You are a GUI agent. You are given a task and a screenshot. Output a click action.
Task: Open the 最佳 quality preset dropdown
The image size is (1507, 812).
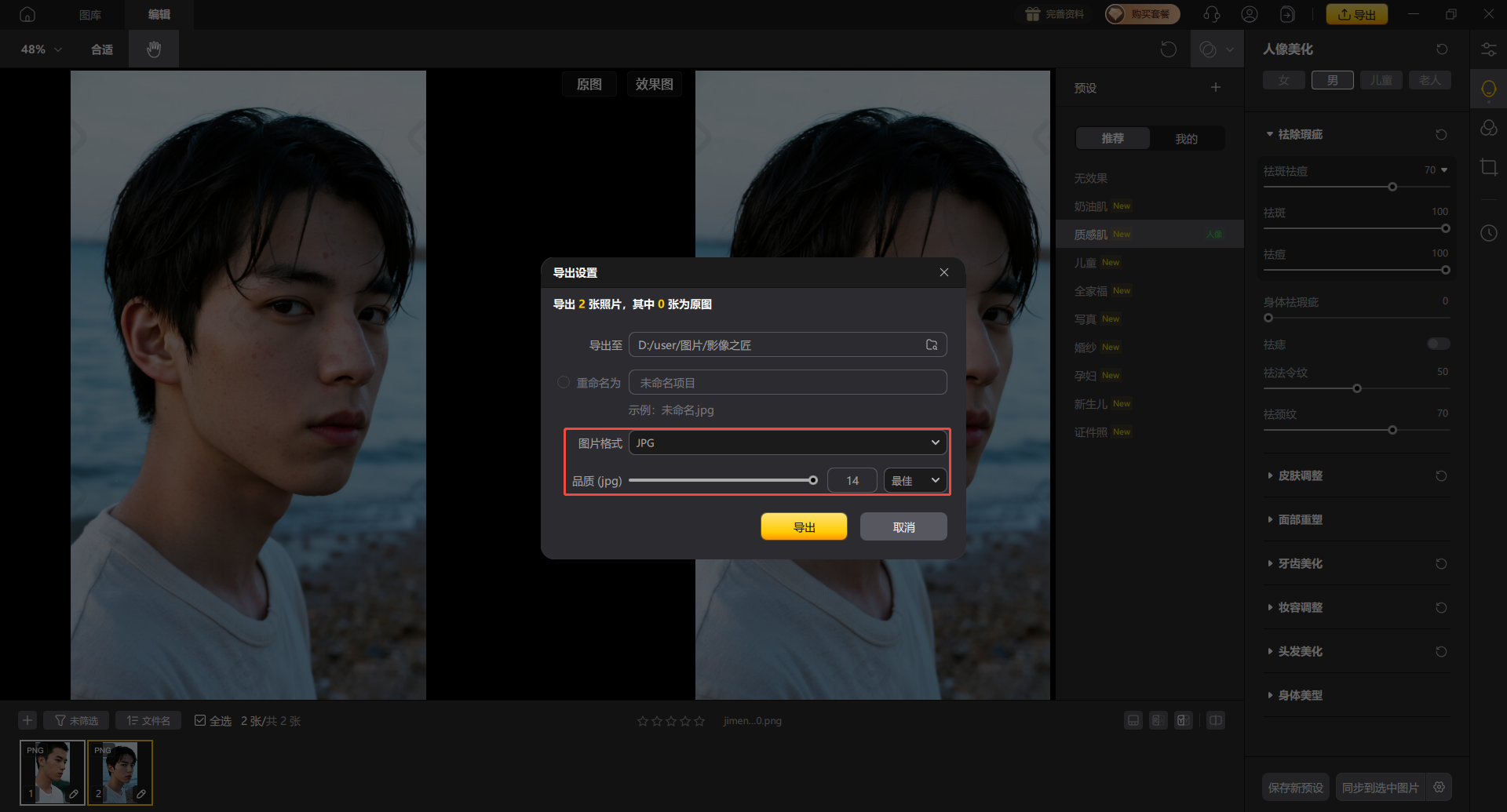pos(914,481)
